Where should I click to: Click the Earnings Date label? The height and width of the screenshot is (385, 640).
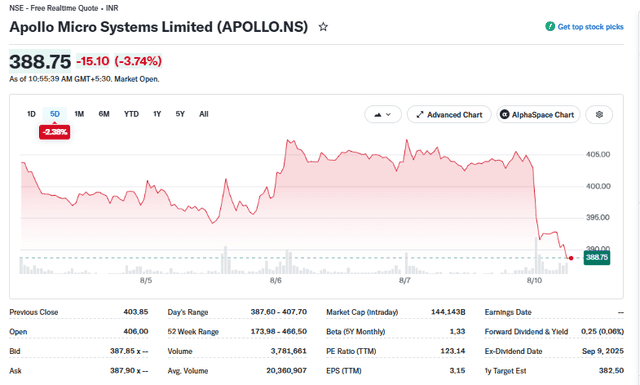coord(508,312)
